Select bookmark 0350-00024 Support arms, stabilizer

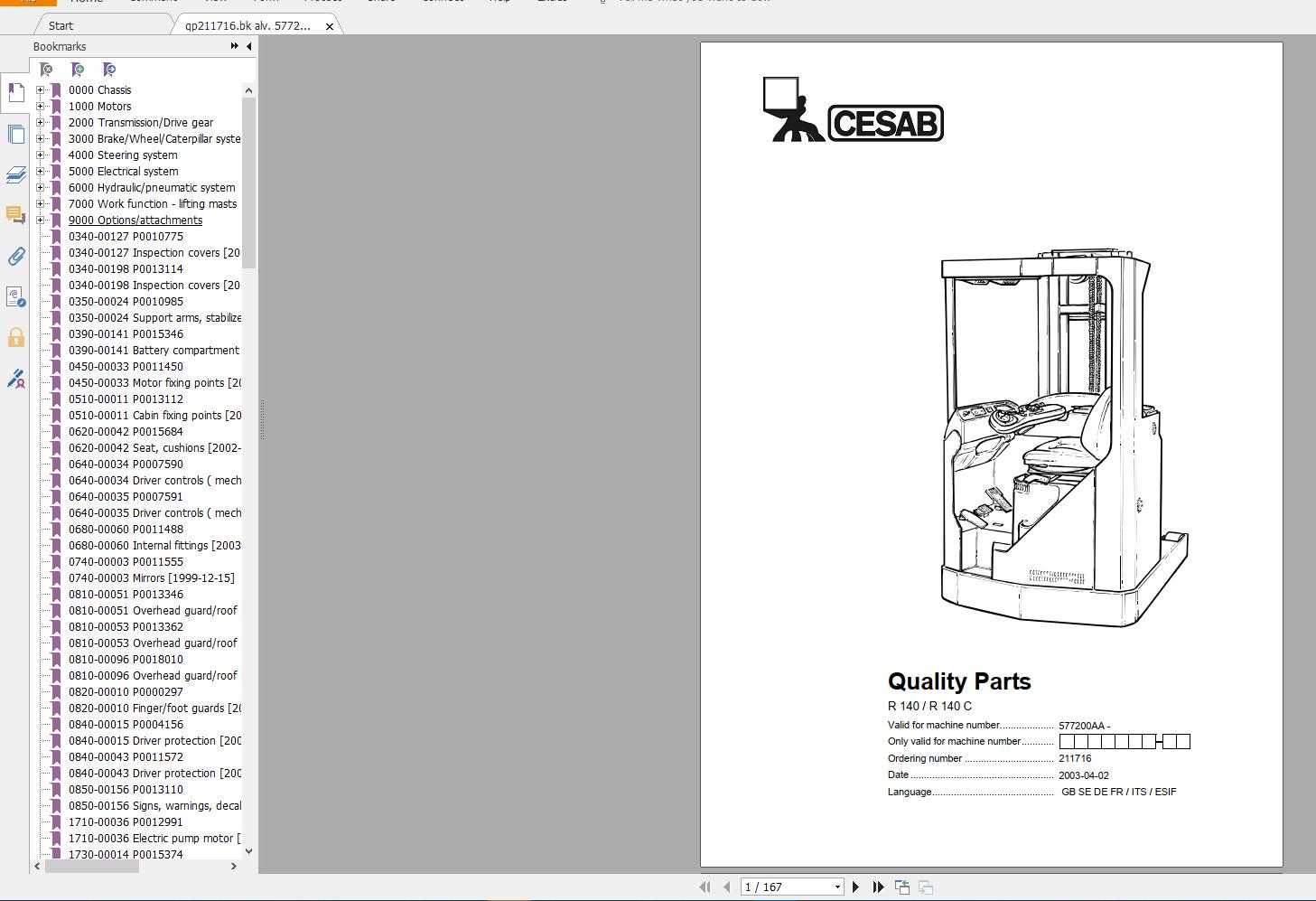(x=154, y=318)
